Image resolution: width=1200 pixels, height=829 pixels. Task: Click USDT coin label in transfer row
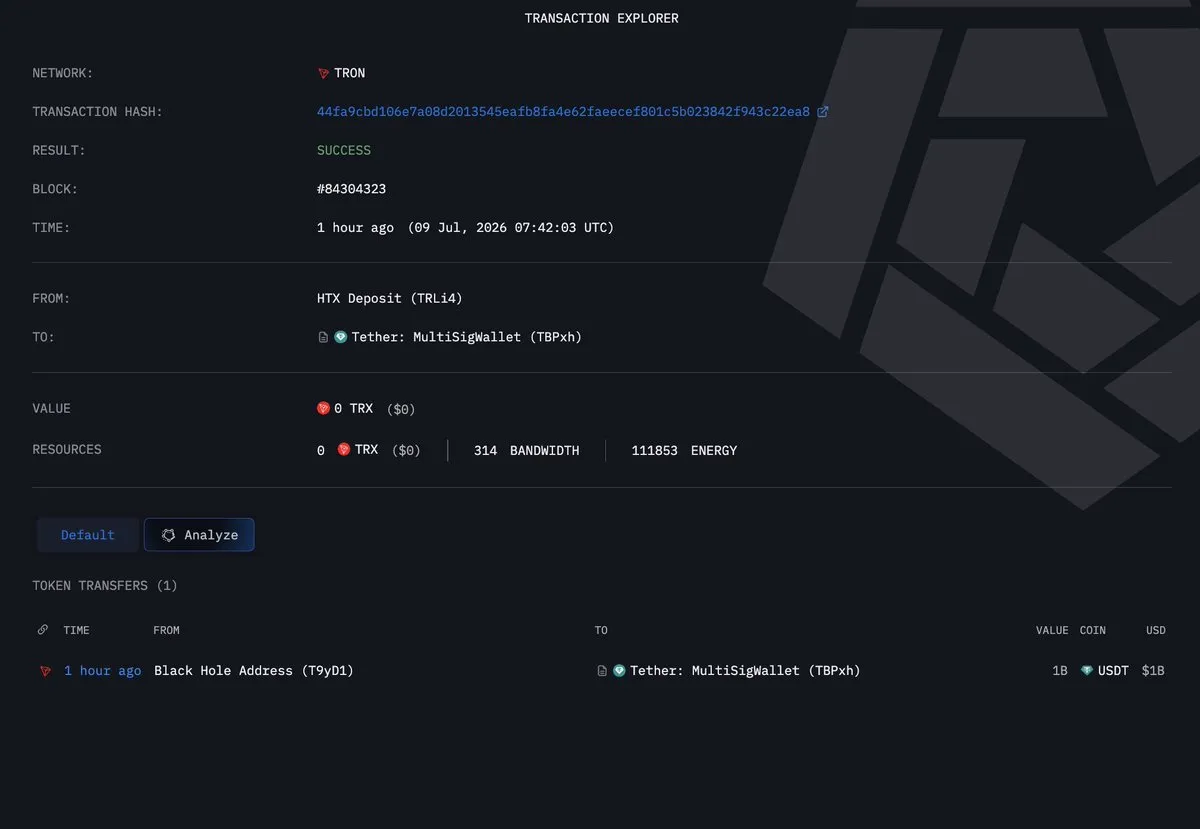tap(1113, 671)
